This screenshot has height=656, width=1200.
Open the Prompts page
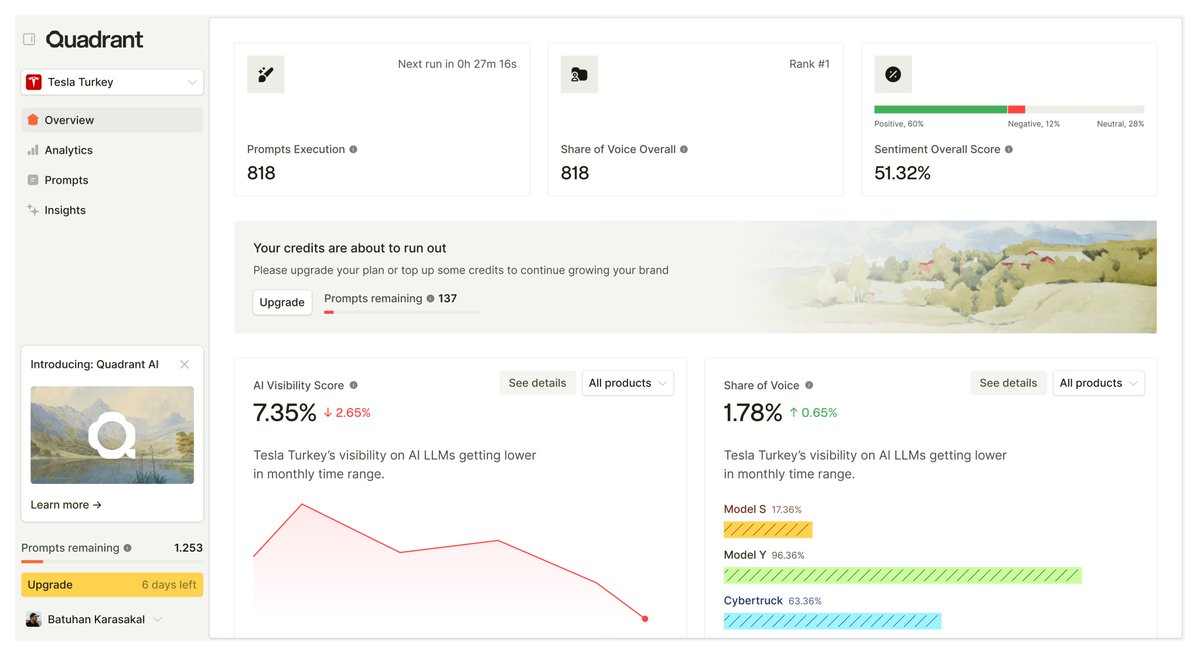point(112,180)
